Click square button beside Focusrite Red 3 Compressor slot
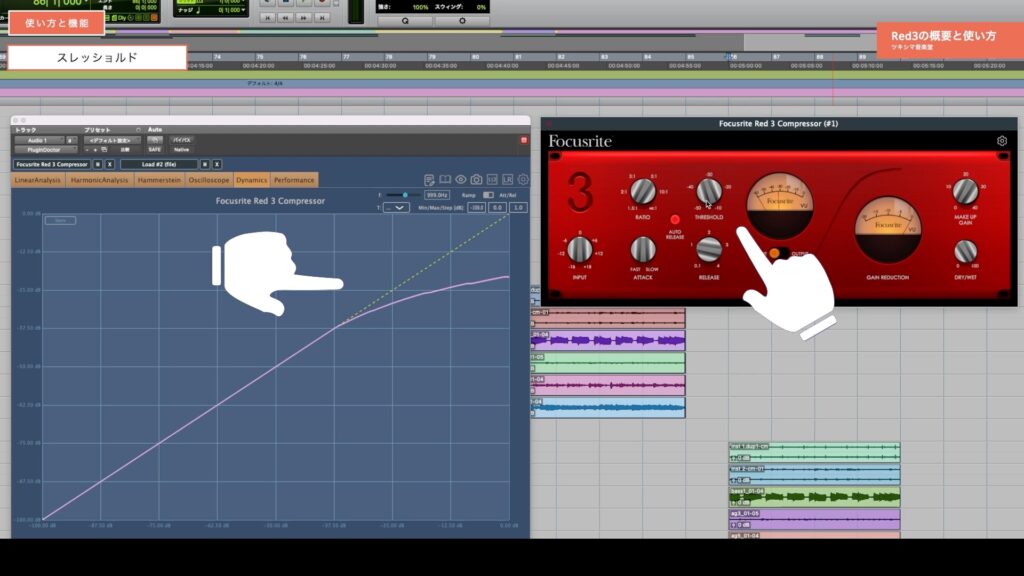 tap(97, 165)
